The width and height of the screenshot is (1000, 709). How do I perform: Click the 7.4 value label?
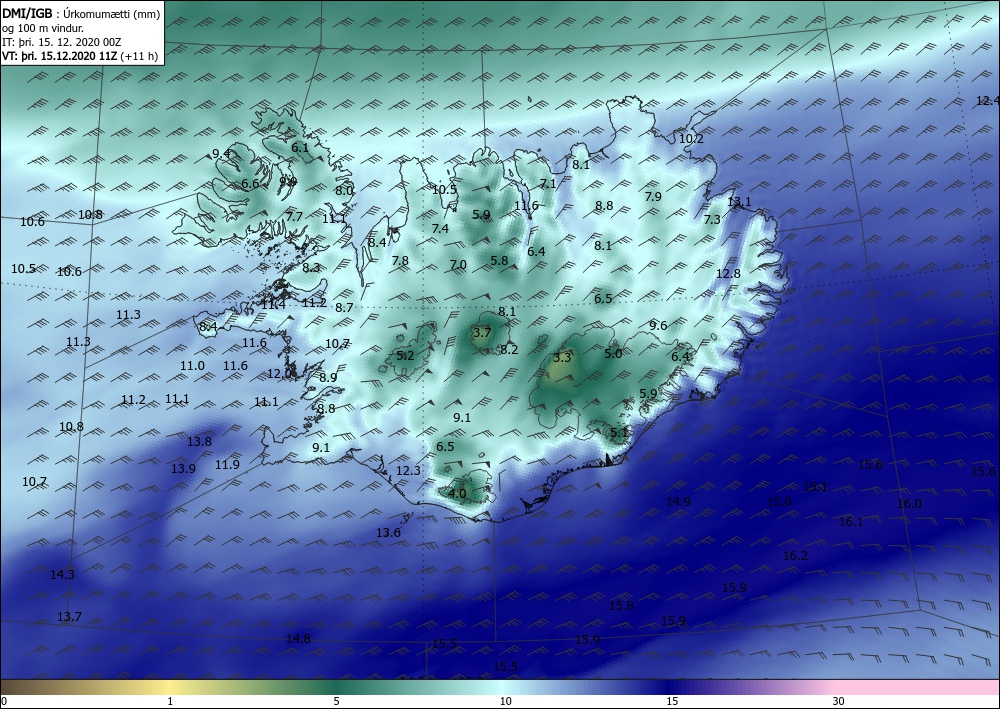(440, 228)
